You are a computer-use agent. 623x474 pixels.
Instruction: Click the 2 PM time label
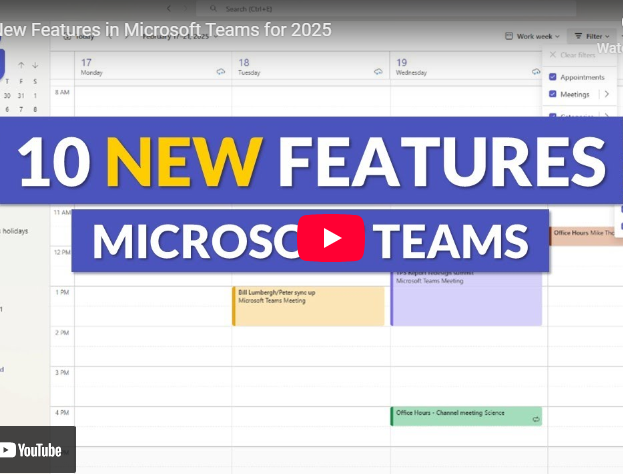62,333
